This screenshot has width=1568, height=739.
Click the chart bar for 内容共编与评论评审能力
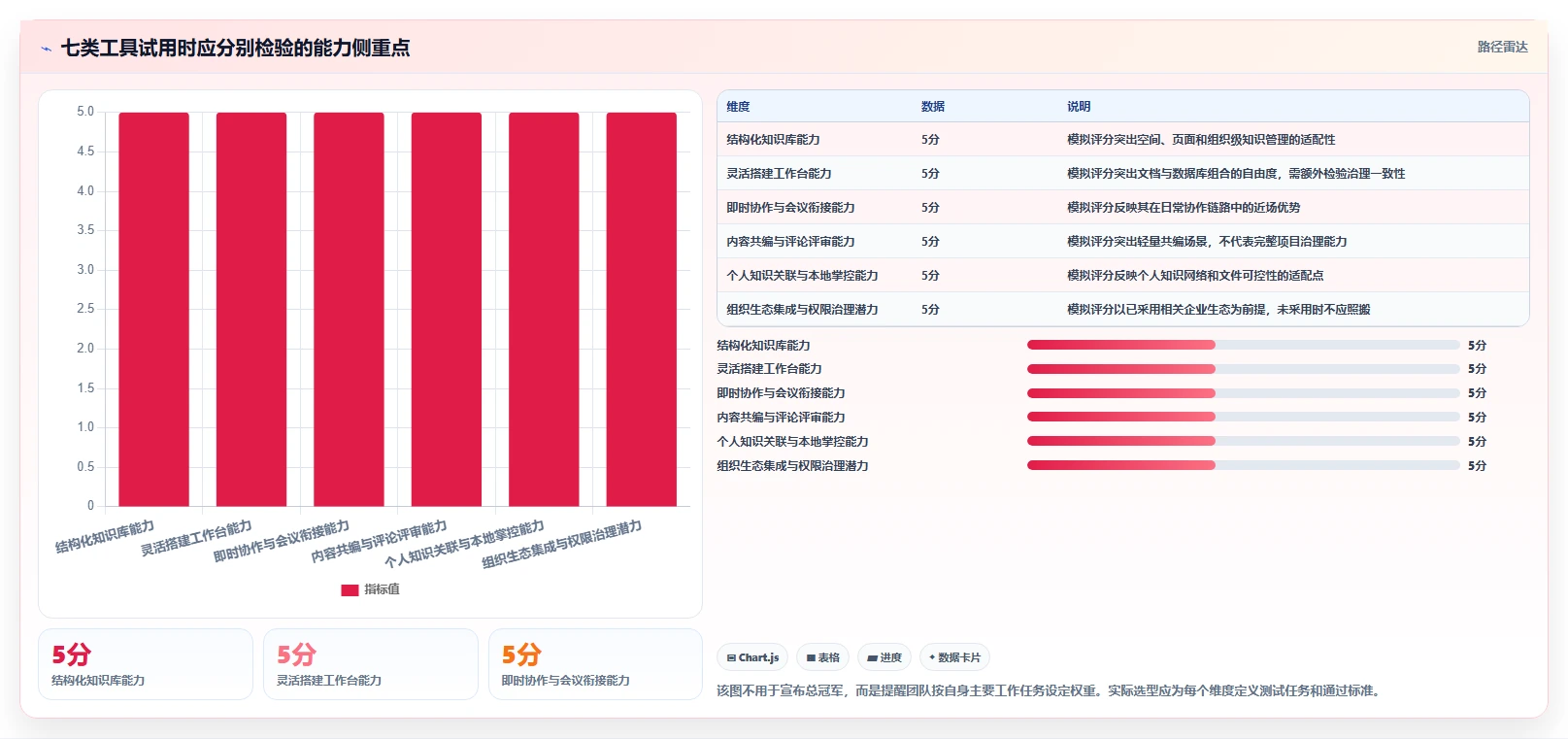447,309
